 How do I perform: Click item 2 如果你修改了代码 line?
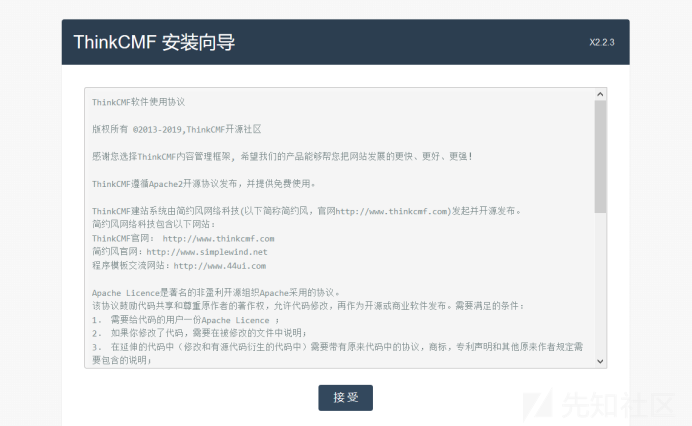[199, 333]
